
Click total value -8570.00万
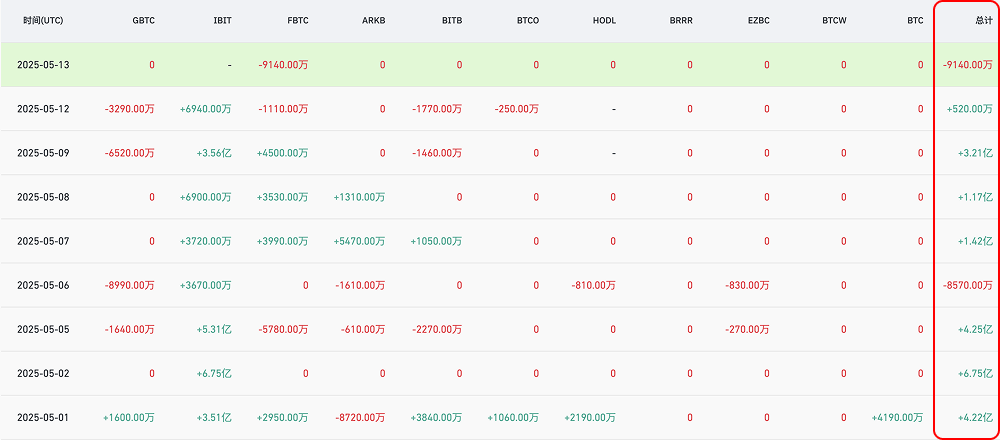coord(967,286)
